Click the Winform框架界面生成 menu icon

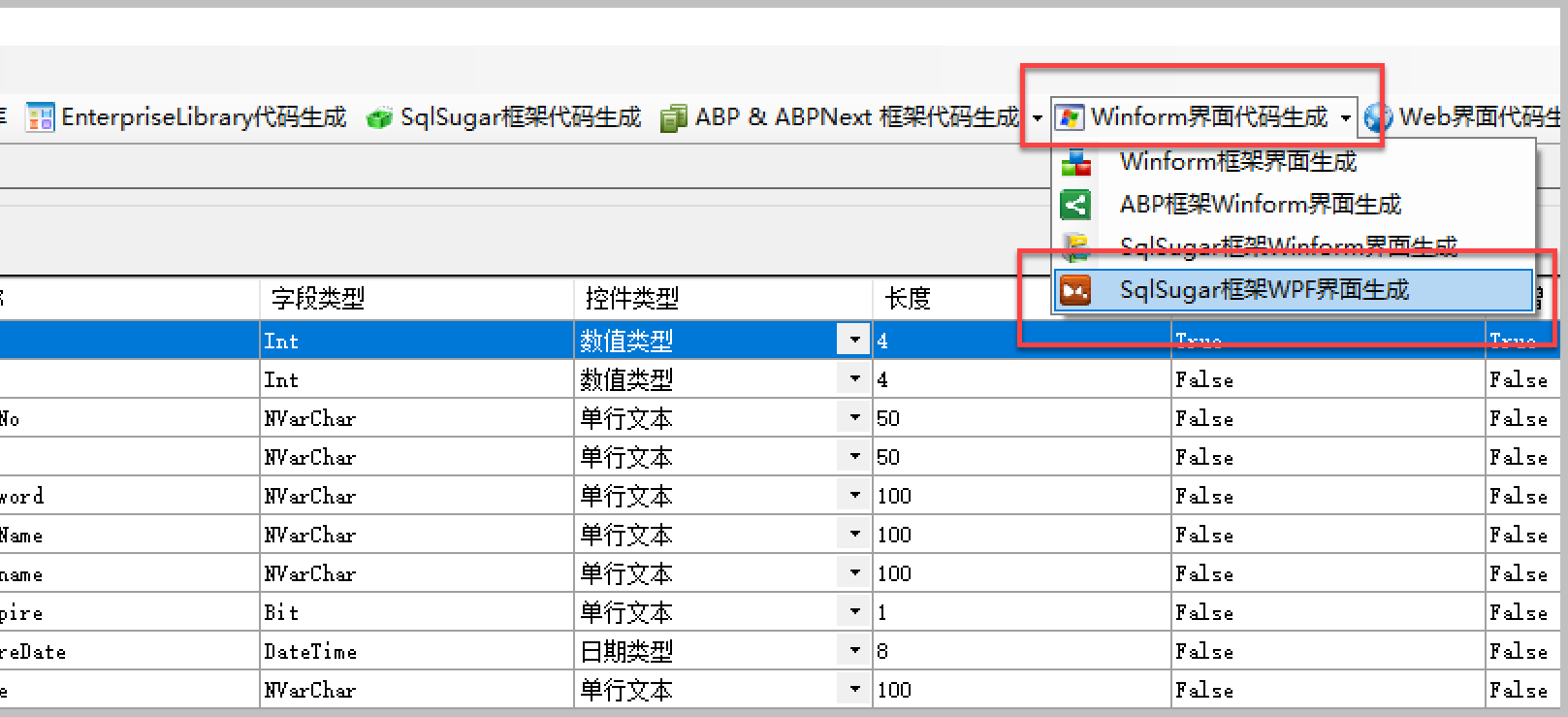[1075, 161]
